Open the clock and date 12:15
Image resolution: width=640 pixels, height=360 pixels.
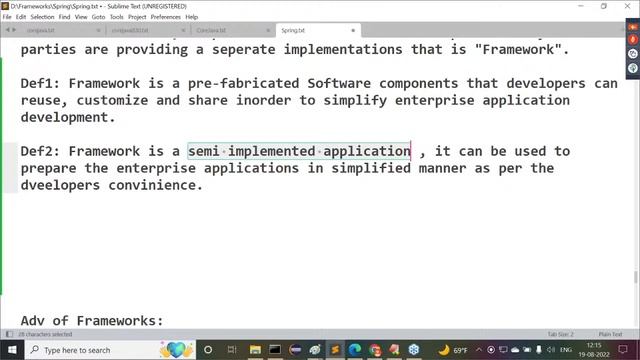[594, 350]
